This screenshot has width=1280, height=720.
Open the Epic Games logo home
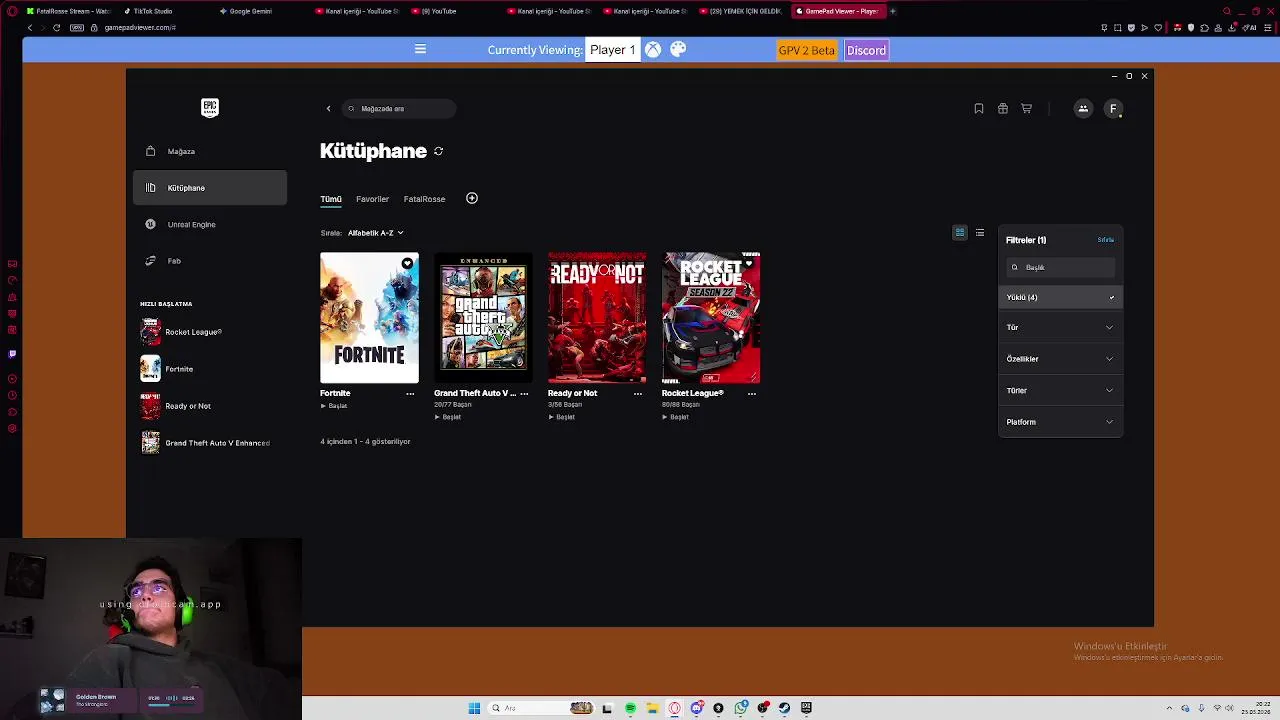coord(210,108)
